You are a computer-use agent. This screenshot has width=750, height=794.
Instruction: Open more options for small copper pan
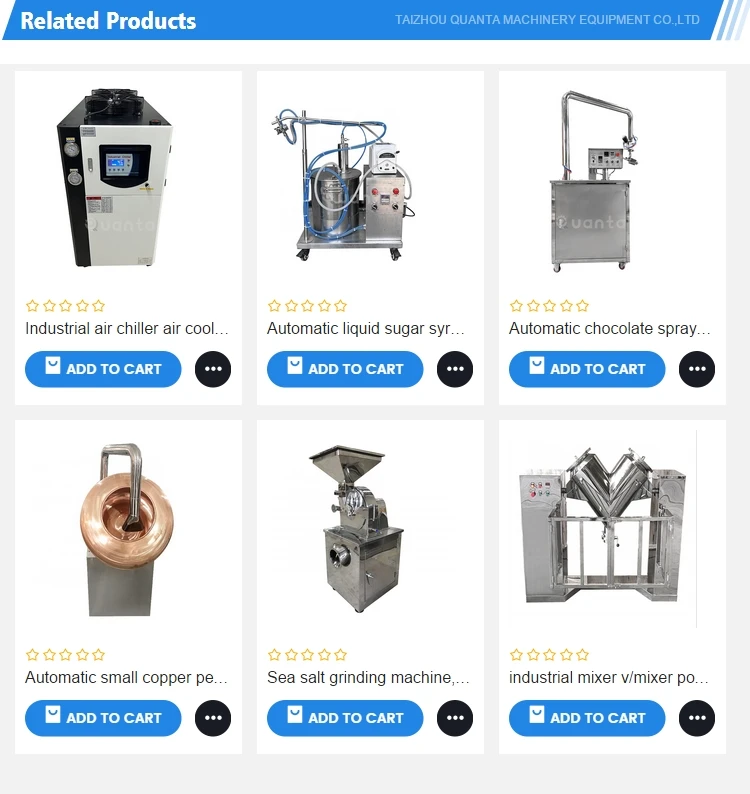tap(213, 718)
